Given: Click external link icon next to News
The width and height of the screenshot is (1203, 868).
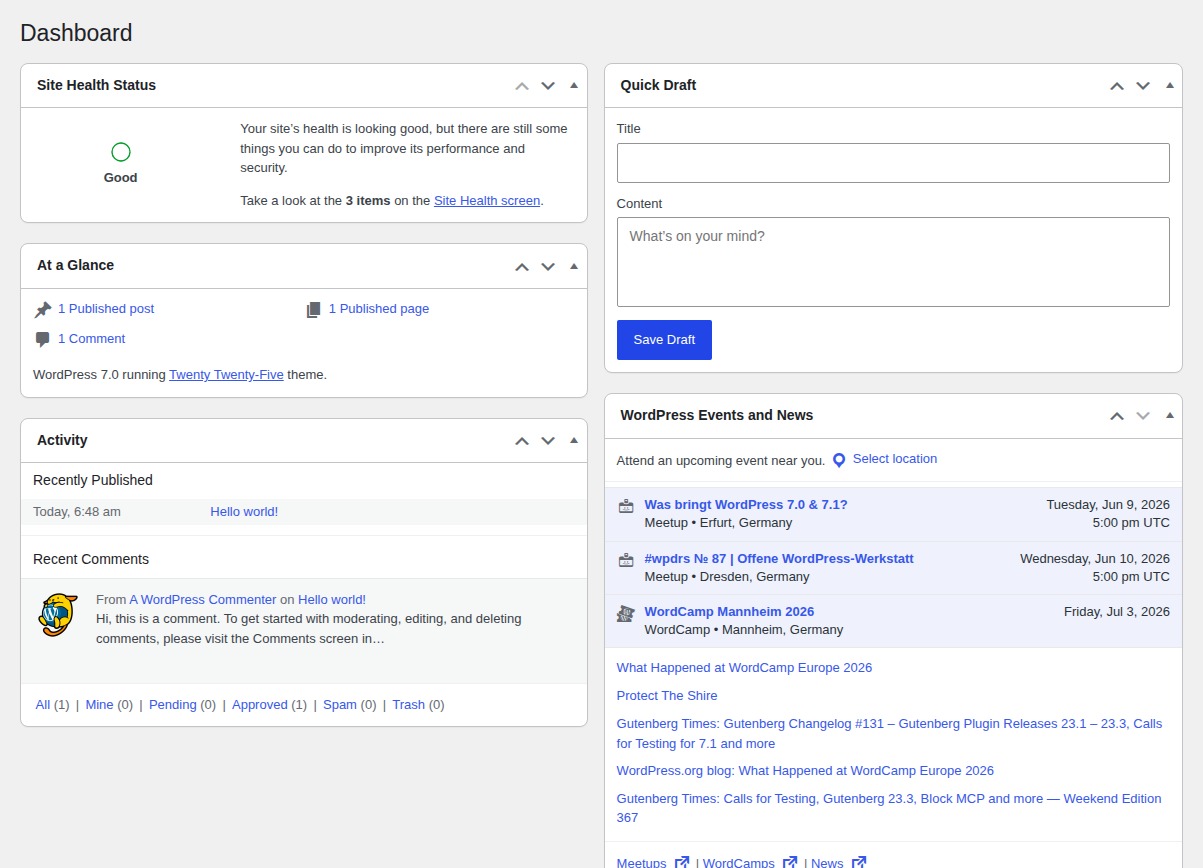Looking at the screenshot, I should point(858,862).
